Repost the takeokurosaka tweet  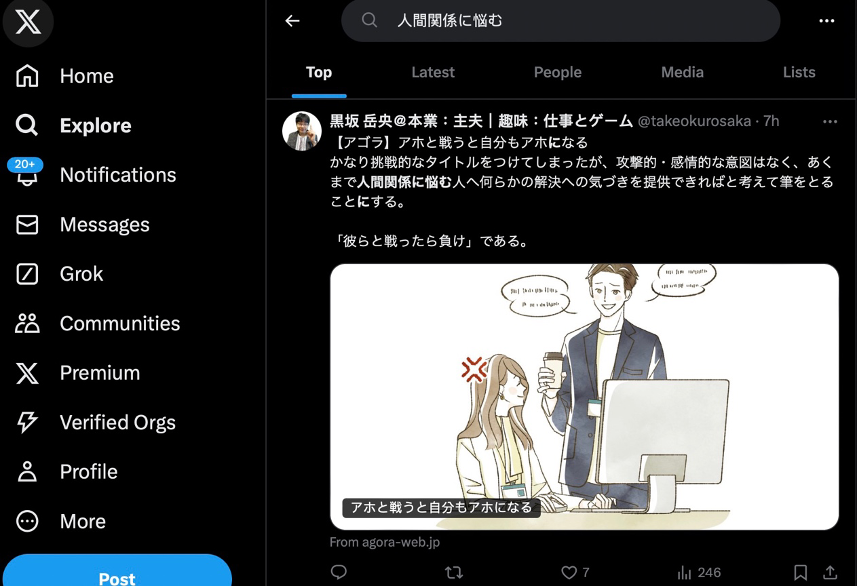454,572
